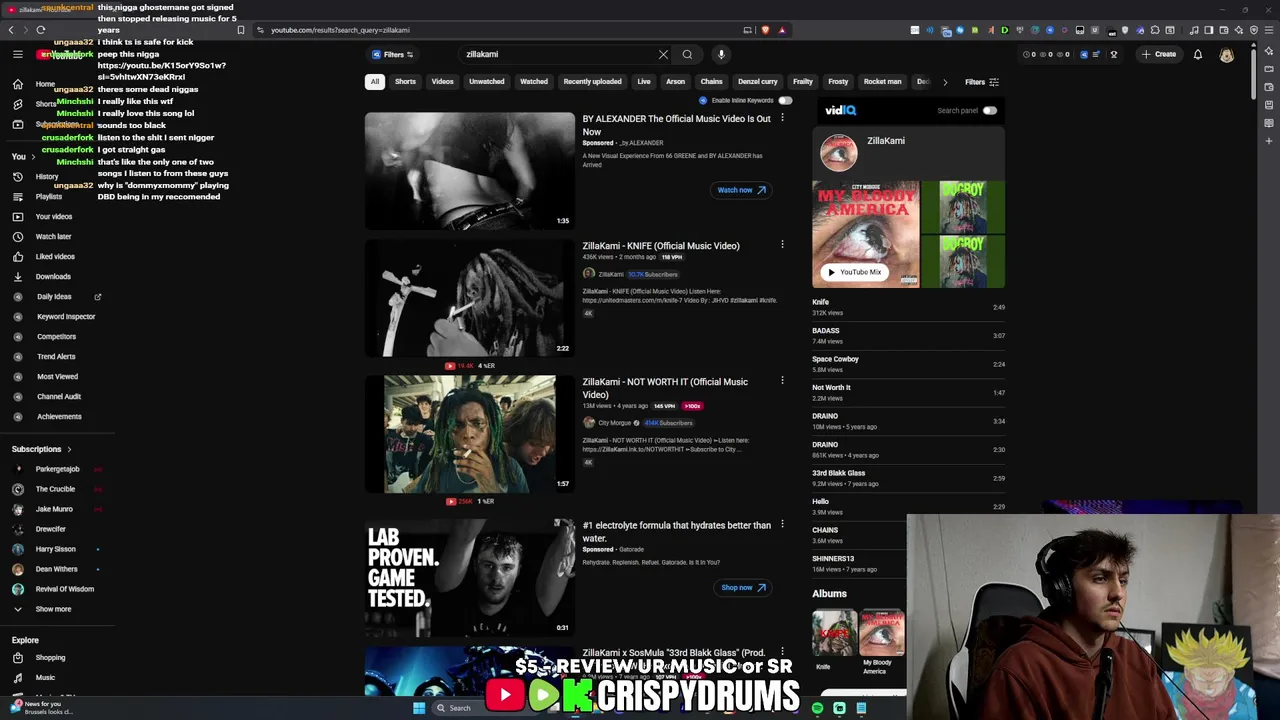Show more filter chips with the right arrow
The height and width of the screenshot is (720, 1280).
click(945, 82)
